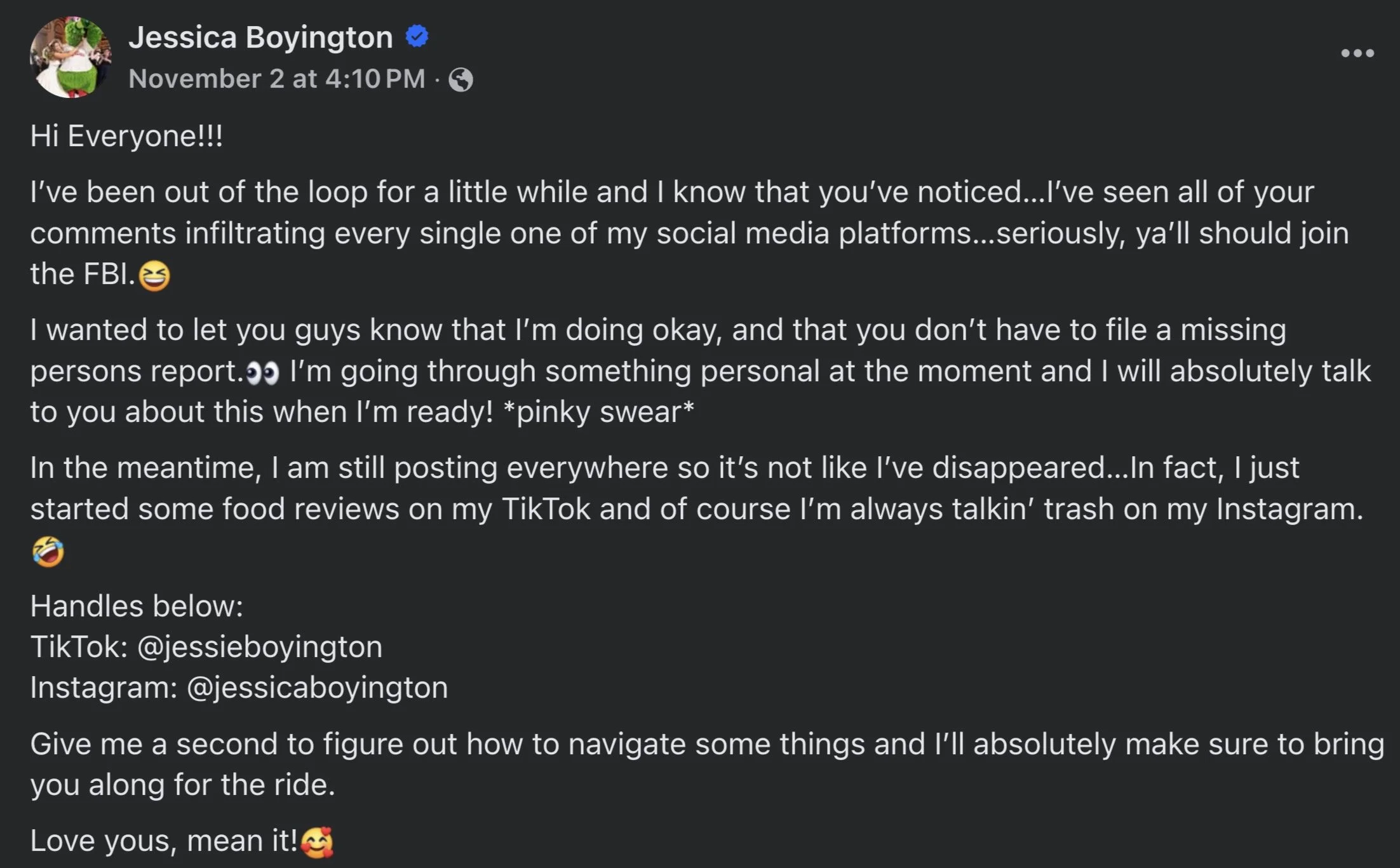Click the Handles below: text line
This screenshot has width=1400, height=868.
click(137, 606)
